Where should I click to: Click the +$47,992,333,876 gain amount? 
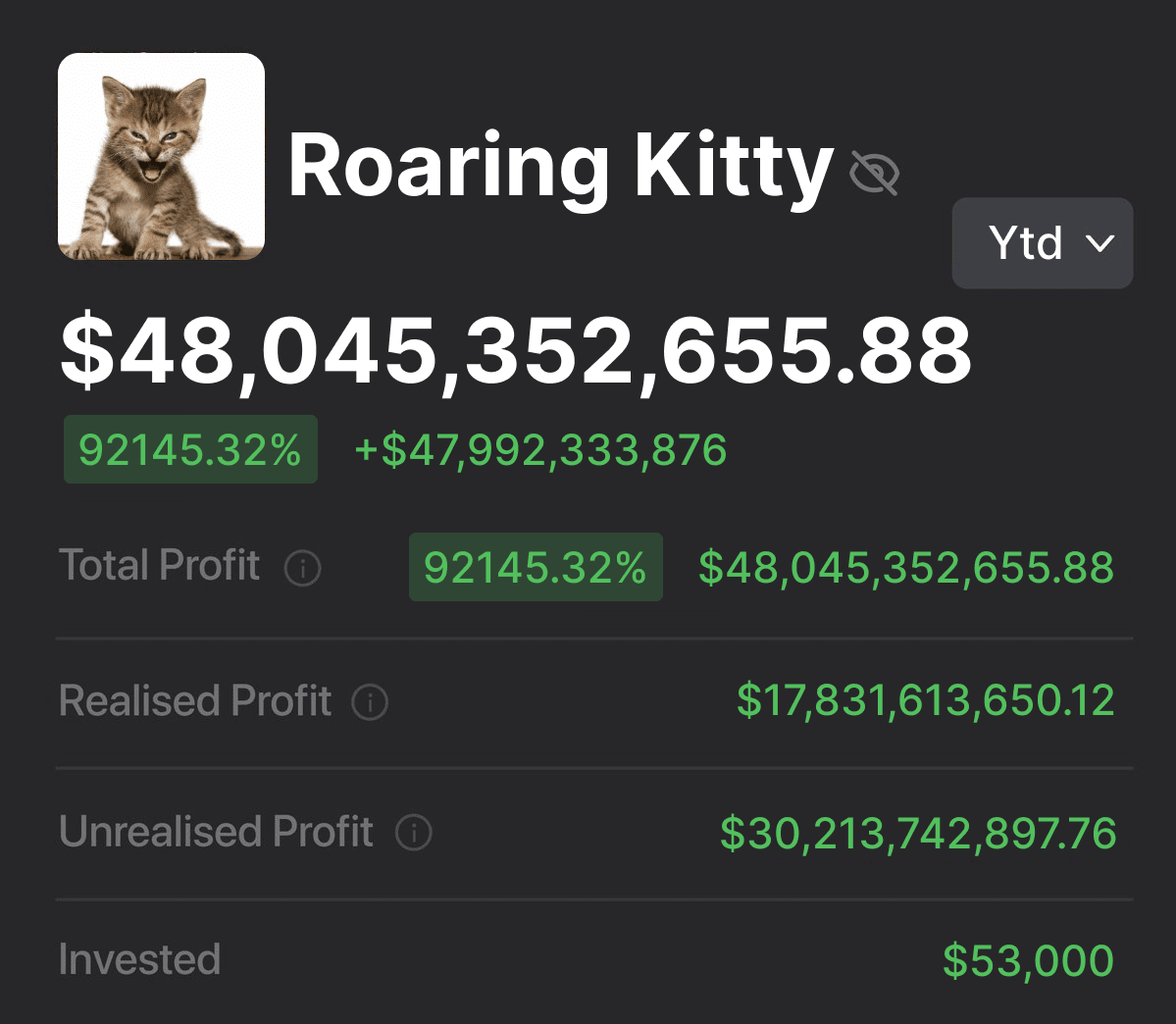tap(540, 450)
